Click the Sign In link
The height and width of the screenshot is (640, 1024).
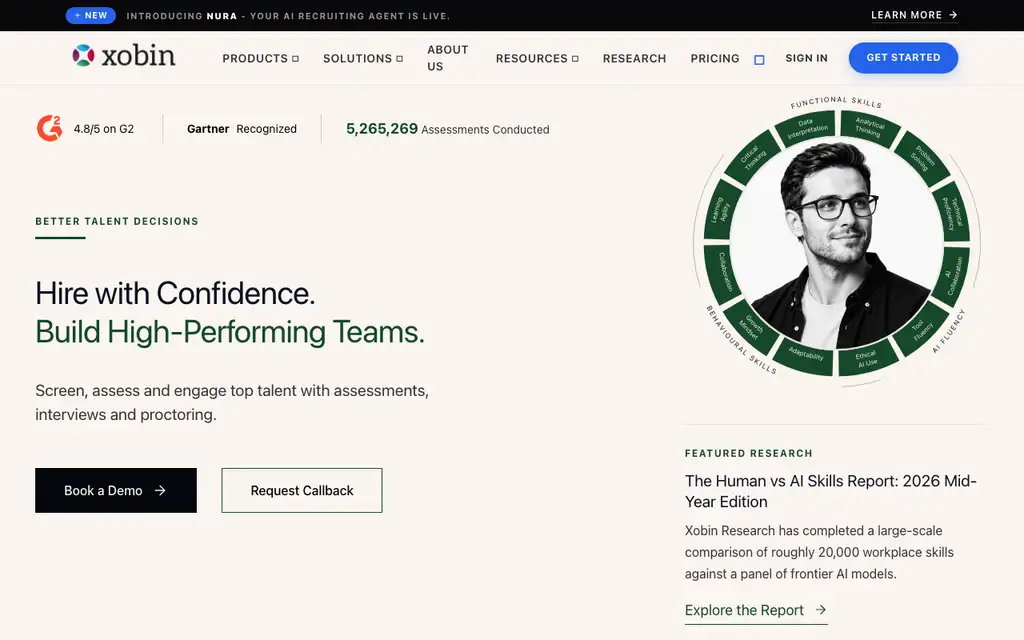pyautogui.click(x=806, y=58)
